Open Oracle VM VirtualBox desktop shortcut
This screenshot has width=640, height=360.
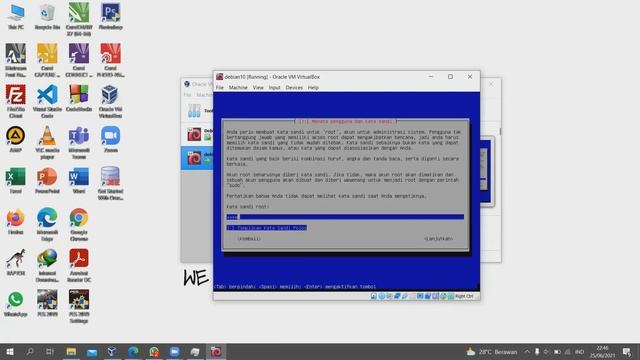[x=110, y=101]
